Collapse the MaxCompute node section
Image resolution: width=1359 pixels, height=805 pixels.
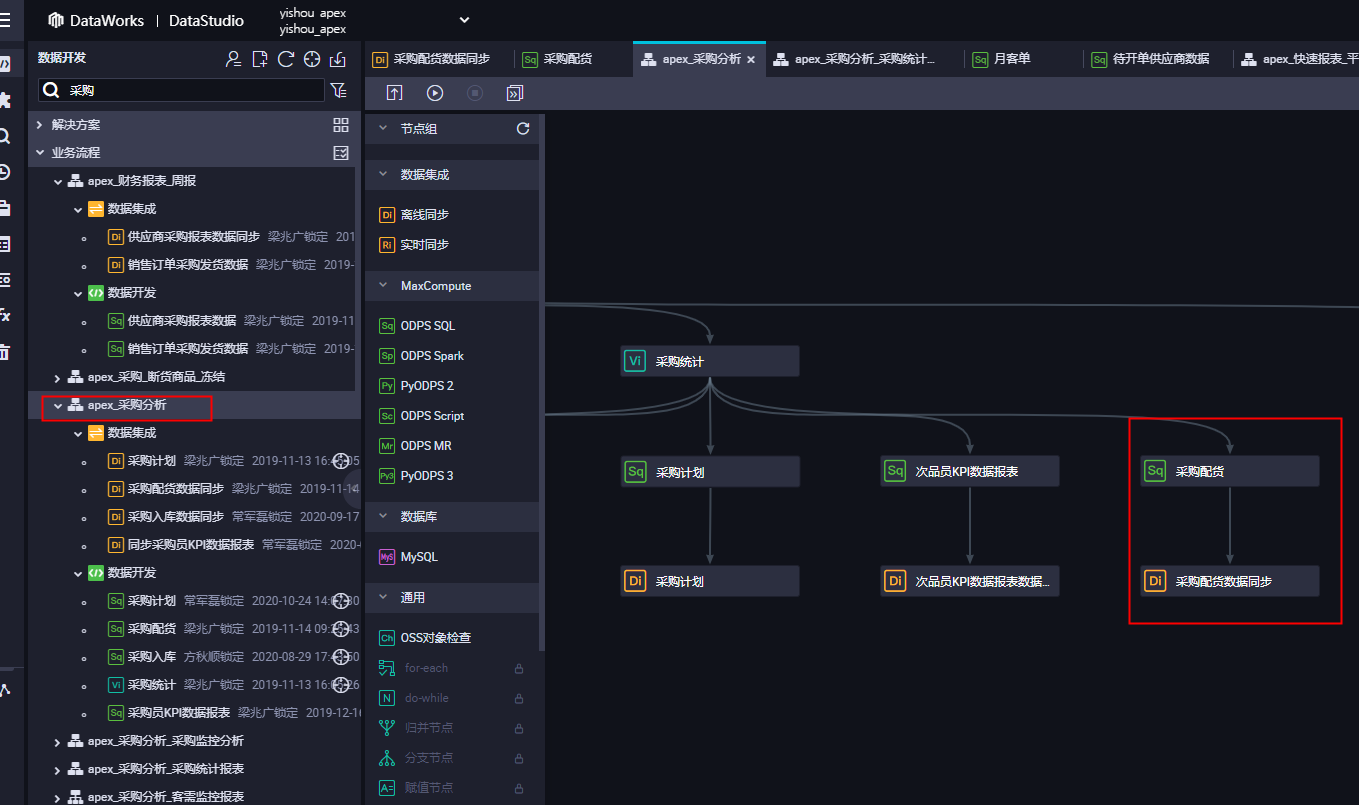click(383, 286)
